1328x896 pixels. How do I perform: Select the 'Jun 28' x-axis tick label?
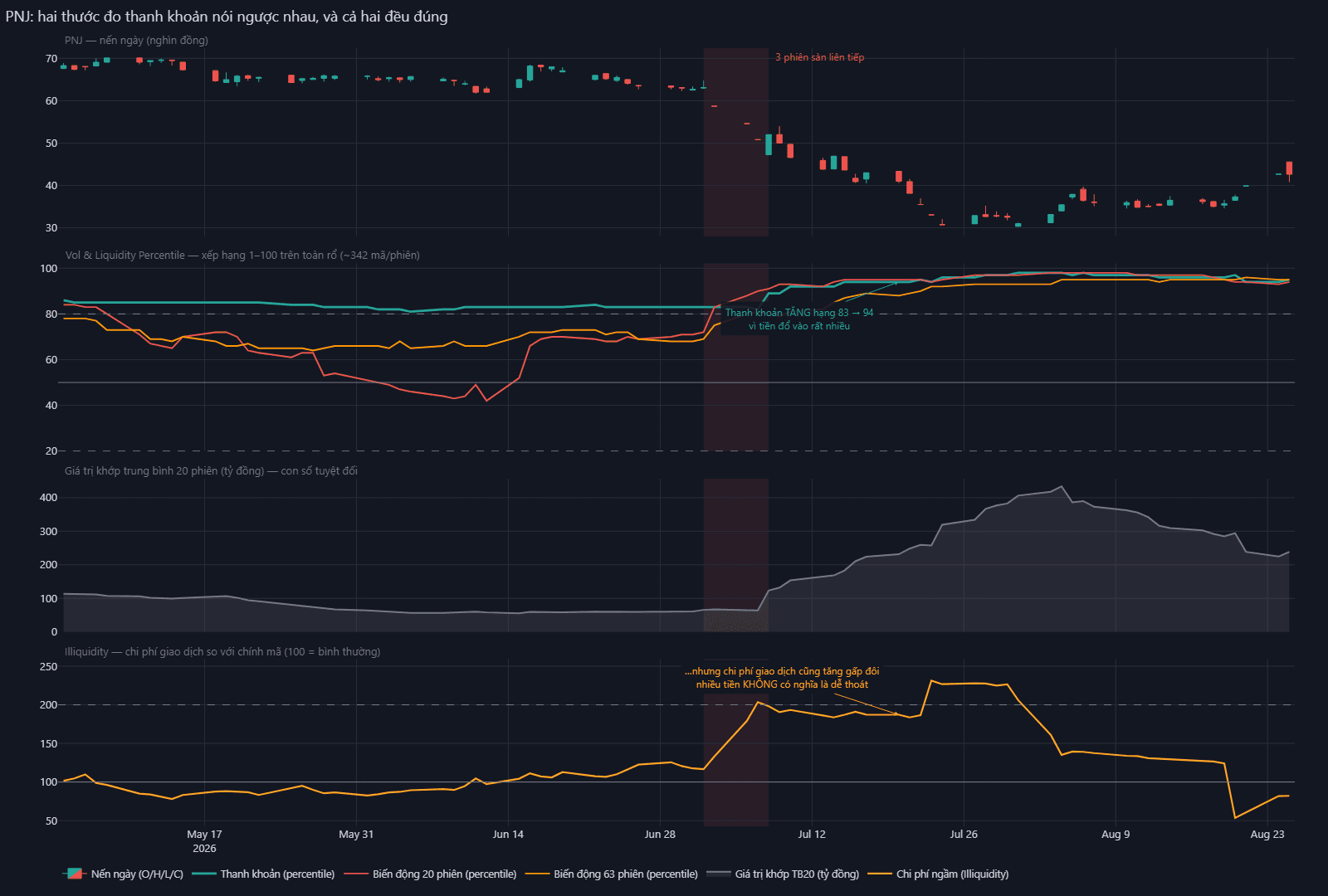660,834
